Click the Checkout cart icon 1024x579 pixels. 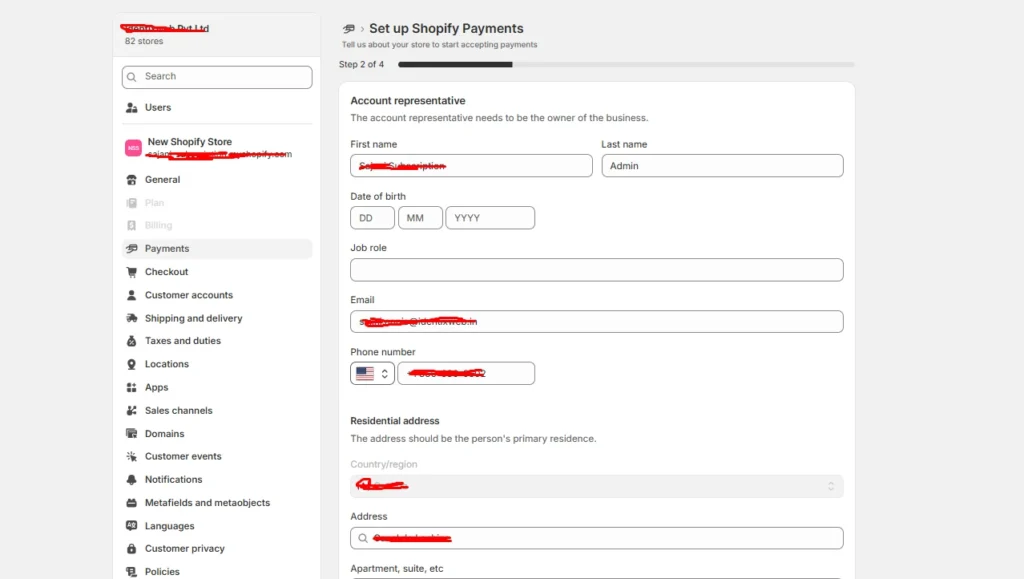(131, 272)
